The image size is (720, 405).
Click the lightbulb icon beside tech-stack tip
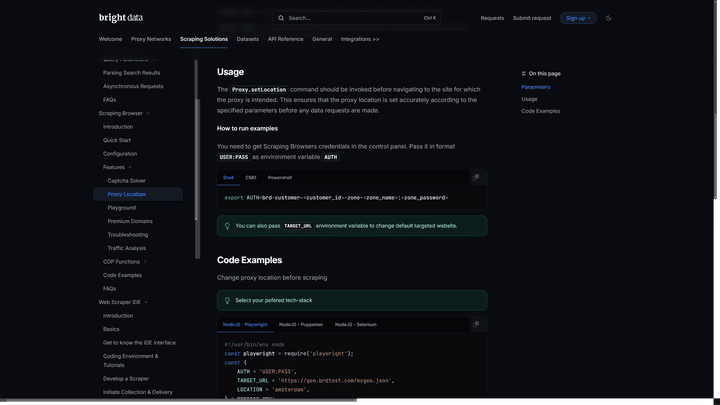[227, 300]
